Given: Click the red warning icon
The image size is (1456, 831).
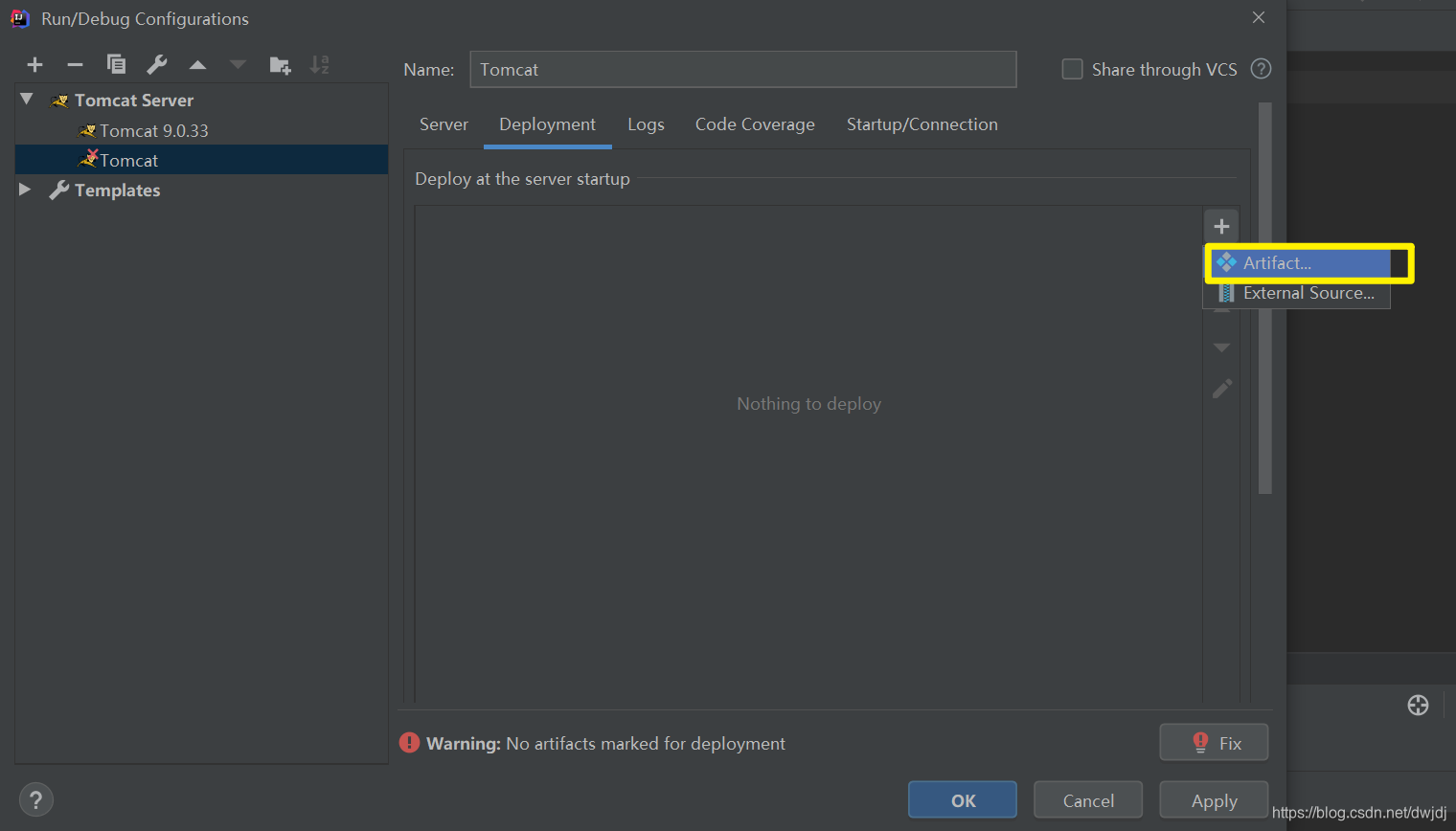Looking at the screenshot, I should [410, 743].
